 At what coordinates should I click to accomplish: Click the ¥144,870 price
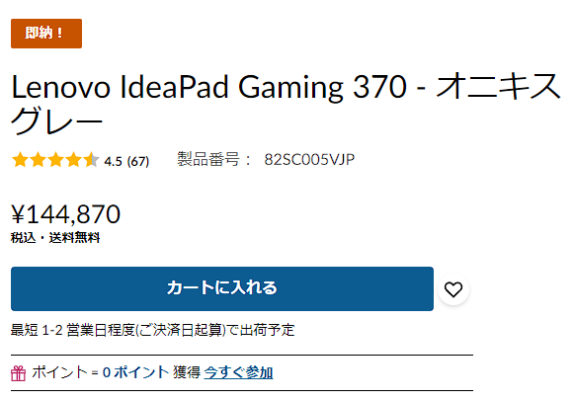tap(66, 214)
